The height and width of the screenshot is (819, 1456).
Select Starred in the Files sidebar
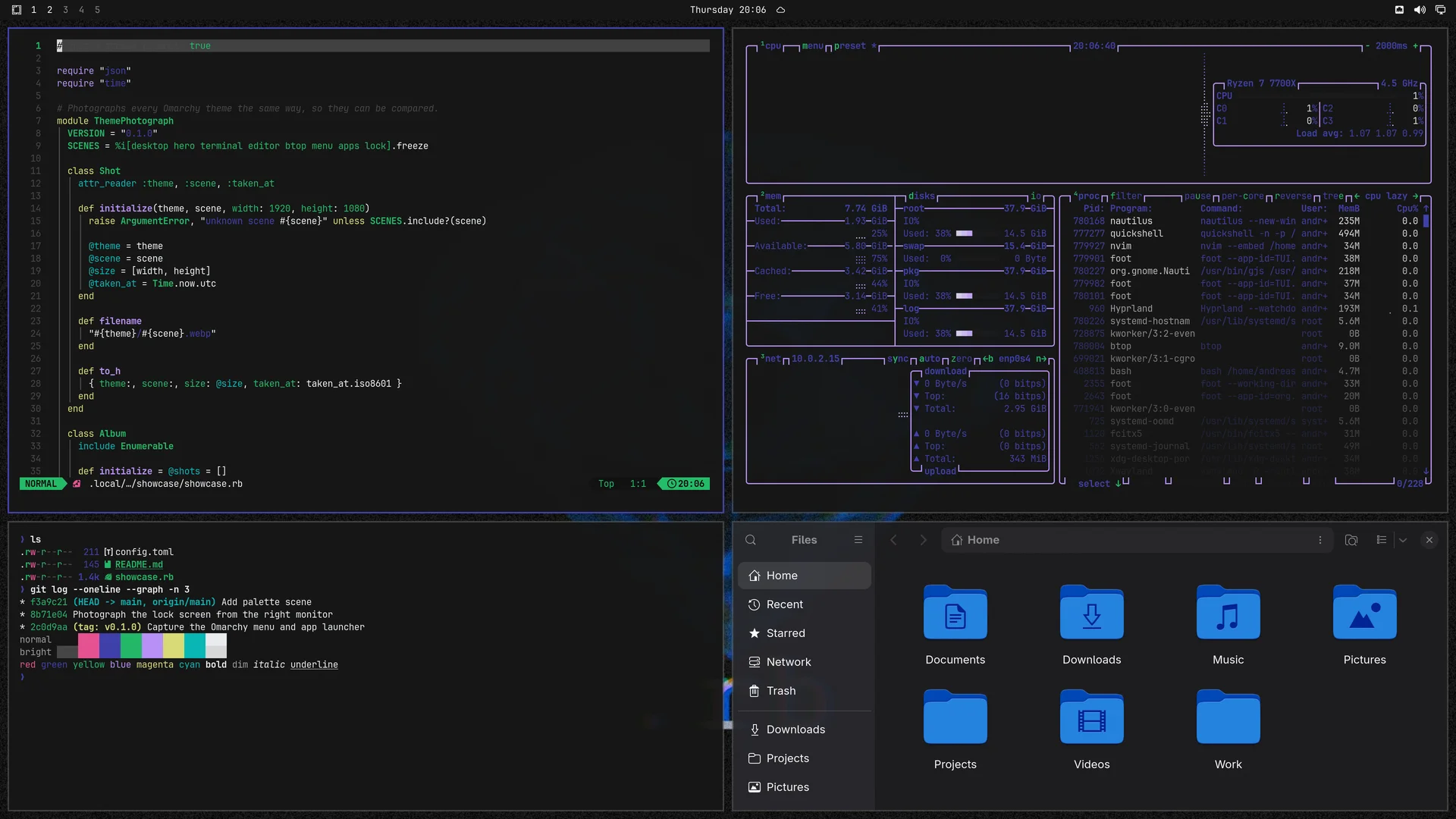(805, 633)
